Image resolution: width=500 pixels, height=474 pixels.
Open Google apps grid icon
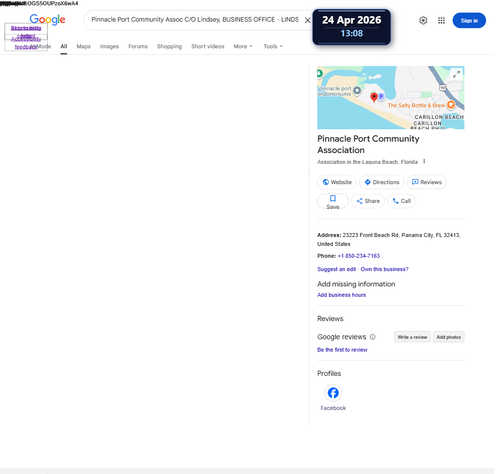tap(441, 20)
